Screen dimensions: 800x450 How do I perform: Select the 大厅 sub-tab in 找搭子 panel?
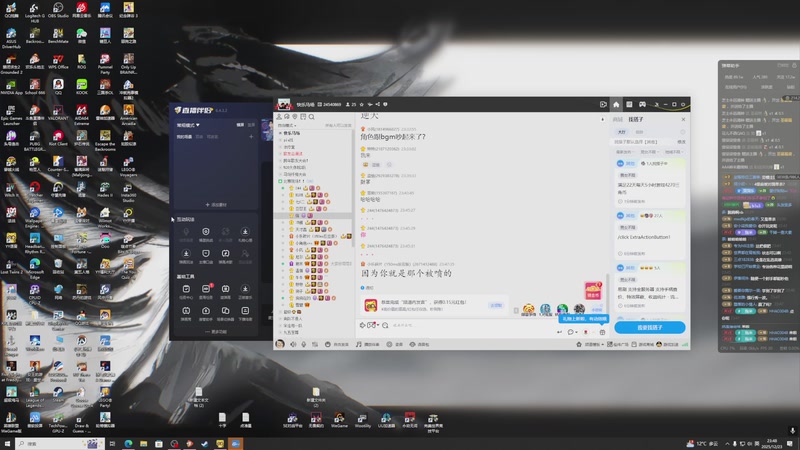coord(621,132)
